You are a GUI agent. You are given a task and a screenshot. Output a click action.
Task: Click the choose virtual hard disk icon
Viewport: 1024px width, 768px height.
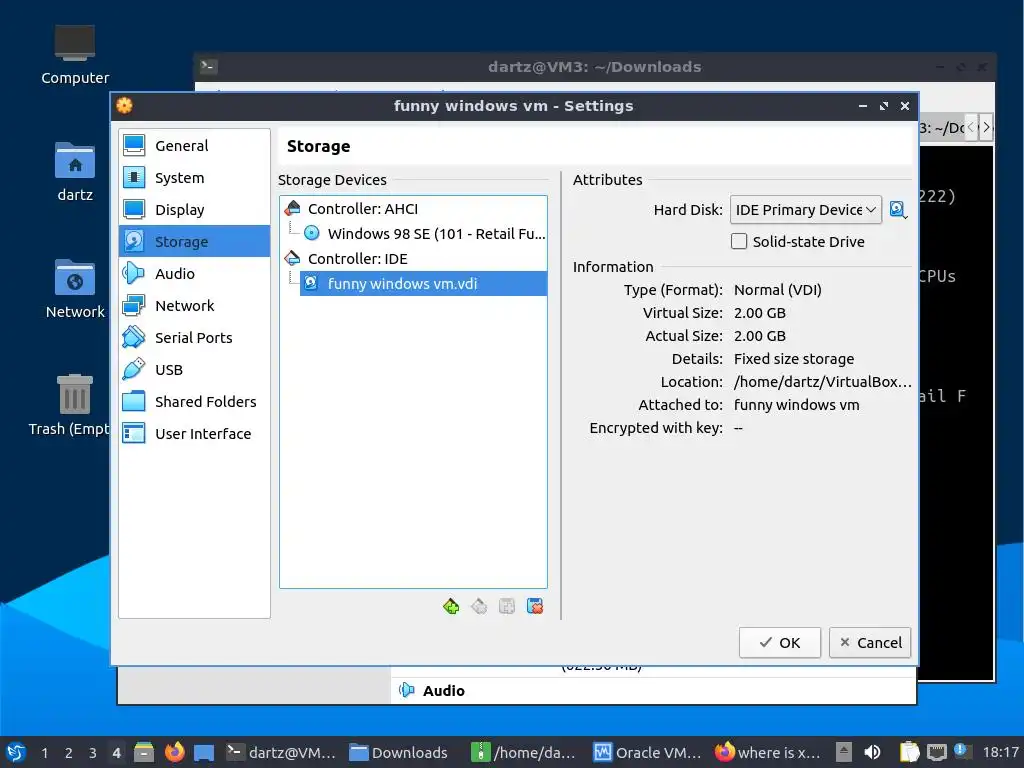click(899, 210)
